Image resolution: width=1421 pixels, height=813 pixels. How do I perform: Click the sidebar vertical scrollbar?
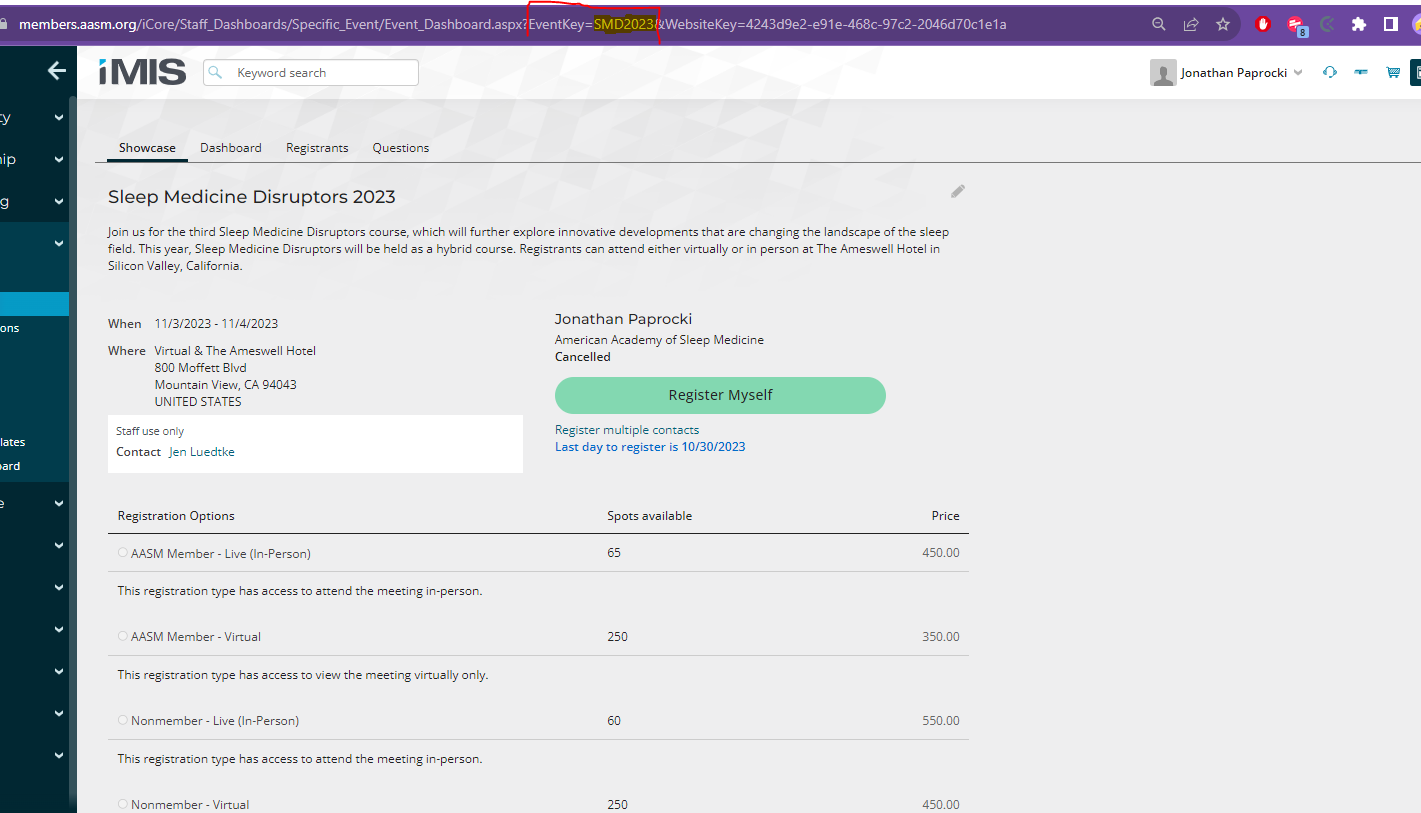[x=72, y=450]
